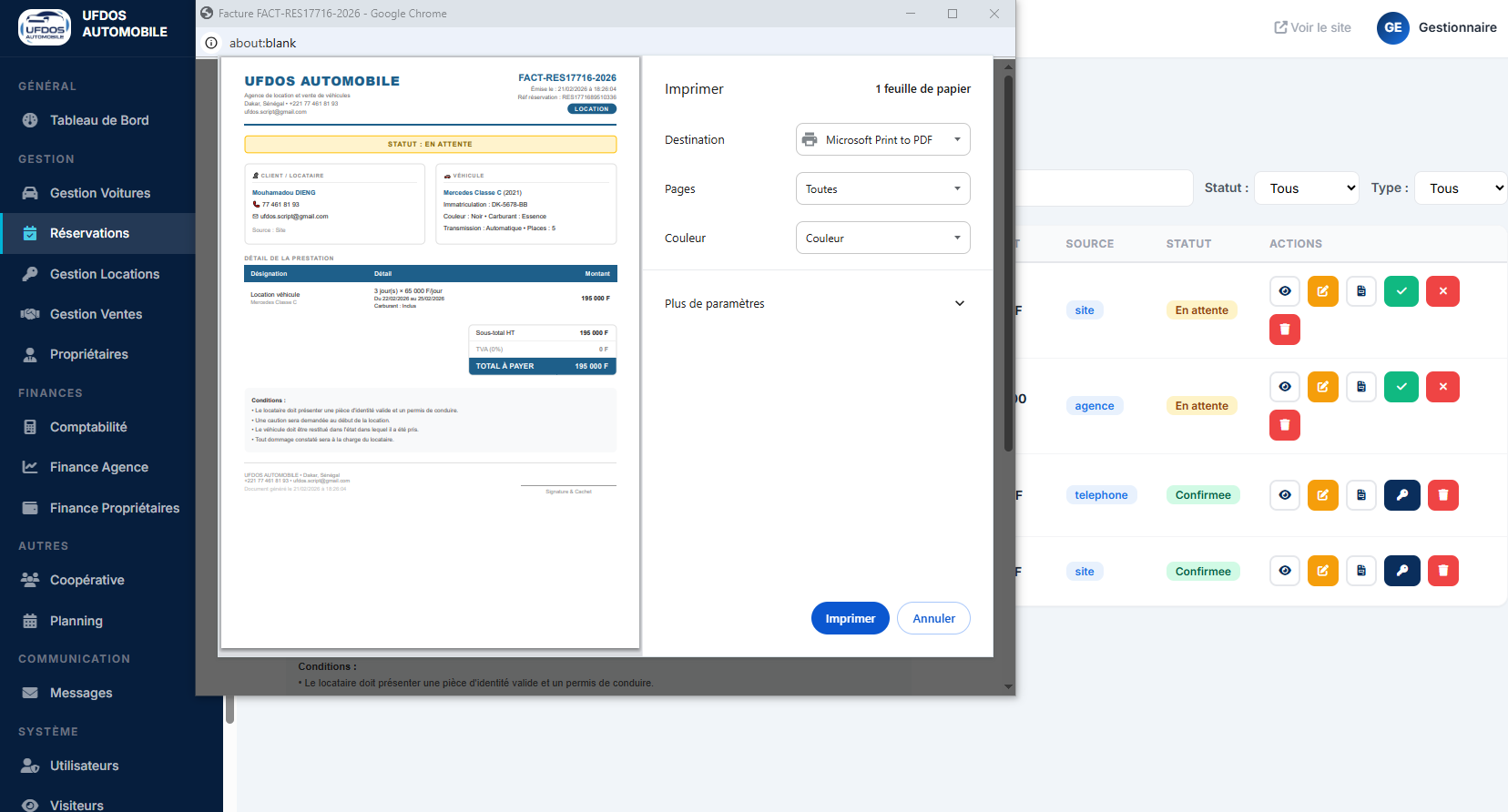Delete the last reservation with trash icon
The width and height of the screenshot is (1508, 812).
click(1442, 571)
